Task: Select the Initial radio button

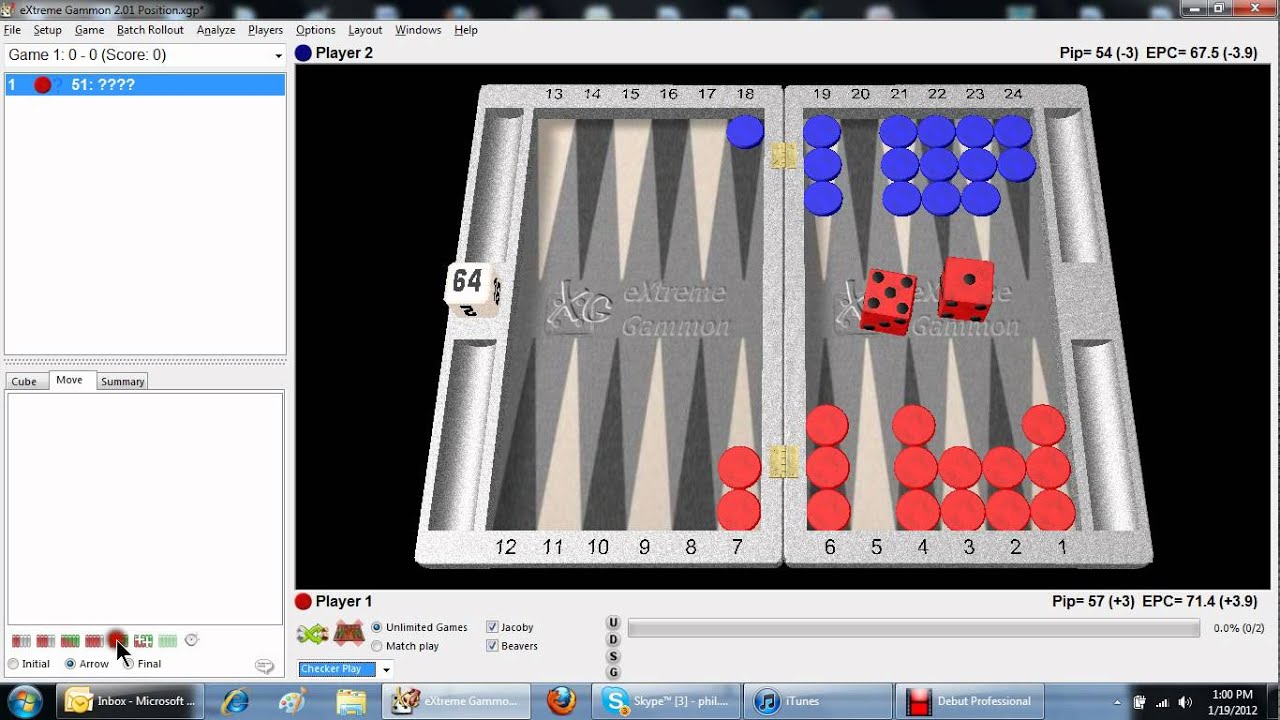Action: pos(13,664)
